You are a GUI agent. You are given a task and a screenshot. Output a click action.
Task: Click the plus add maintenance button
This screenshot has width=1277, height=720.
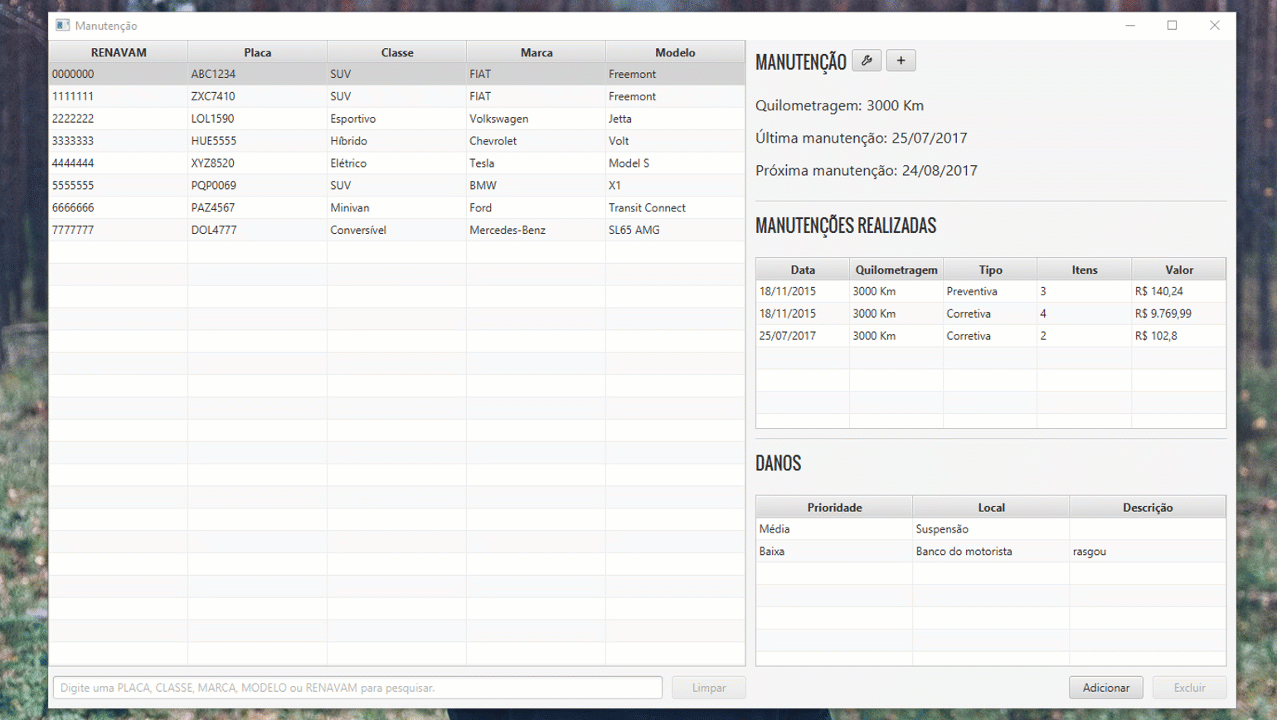click(901, 61)
